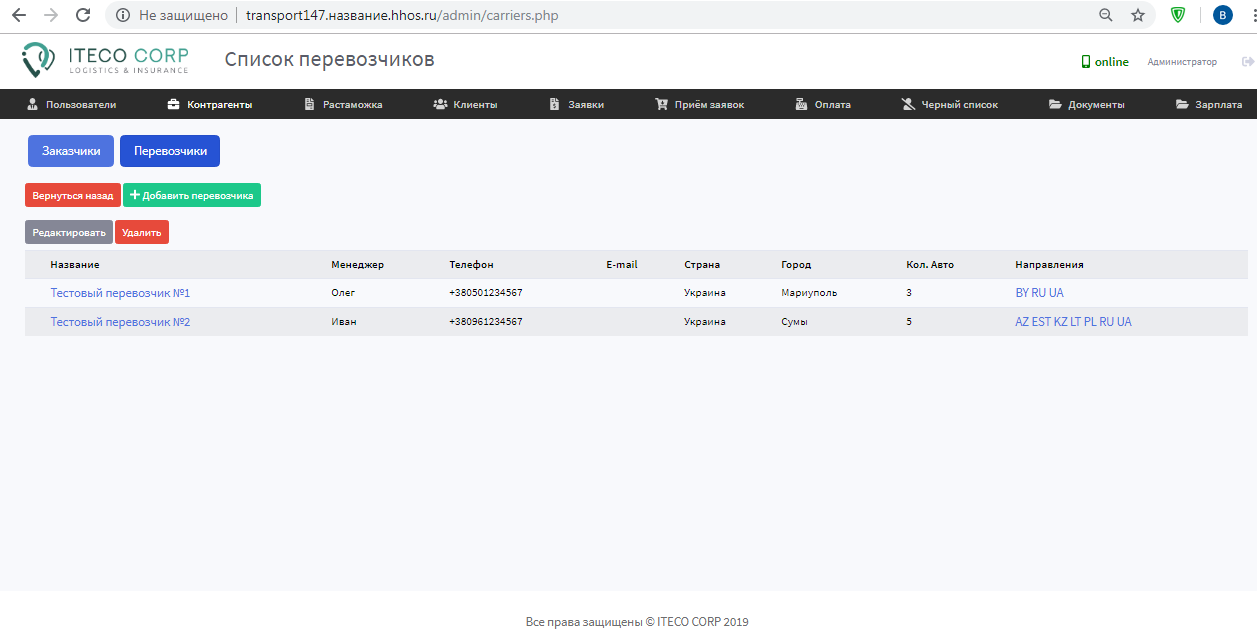
Task: Open the Пользователи menu
Action: (x=72, y=104)
